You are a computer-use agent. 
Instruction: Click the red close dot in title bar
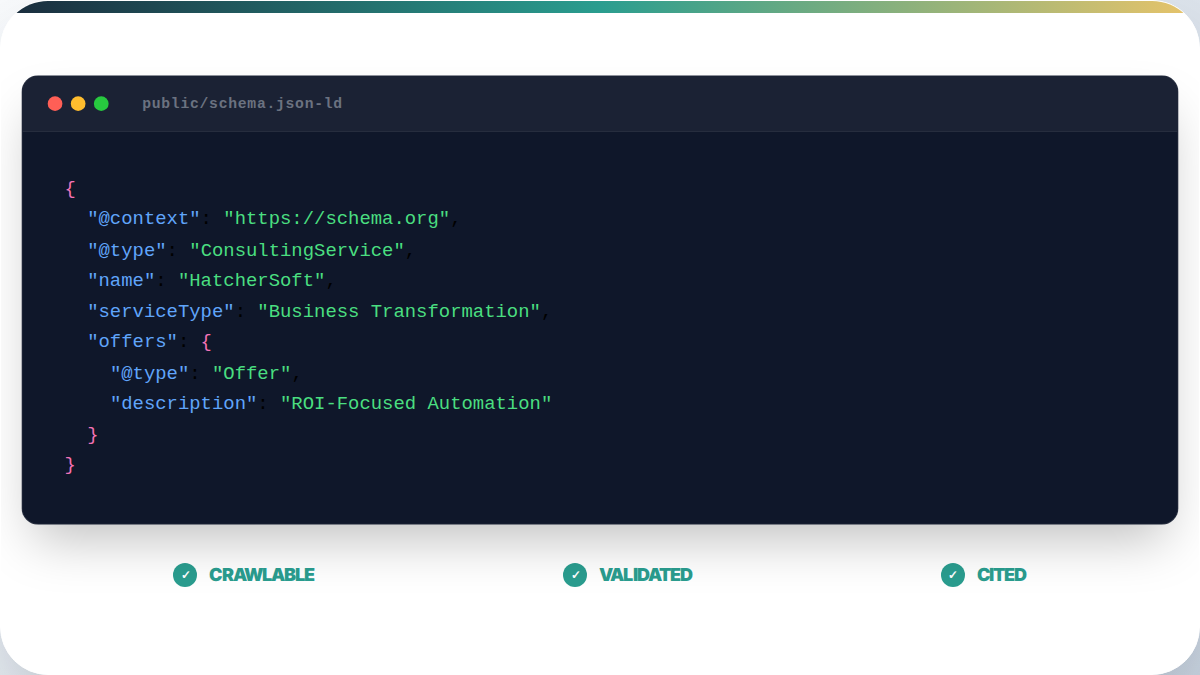55,104
